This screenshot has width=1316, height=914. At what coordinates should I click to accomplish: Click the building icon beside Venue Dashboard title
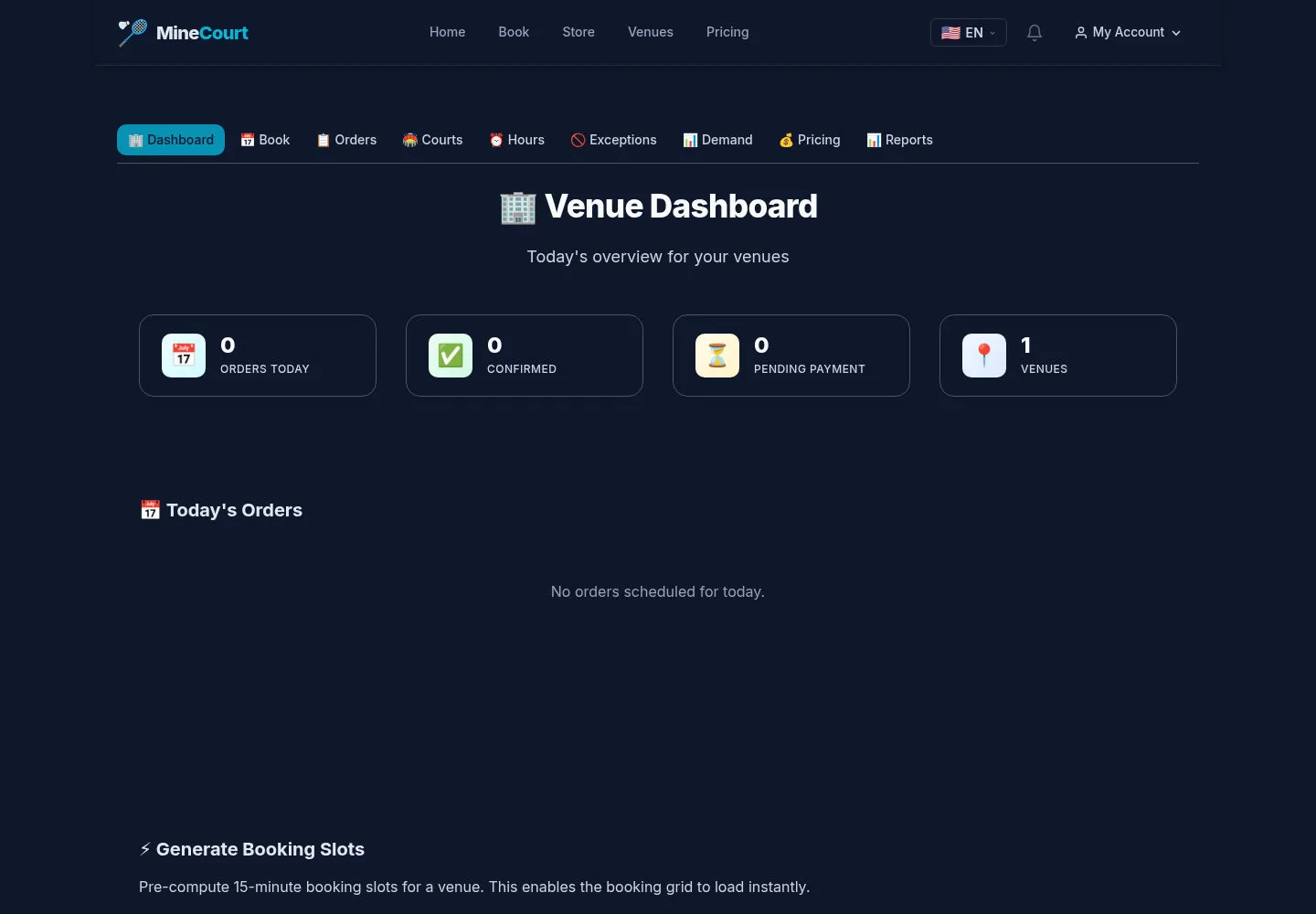518,207
